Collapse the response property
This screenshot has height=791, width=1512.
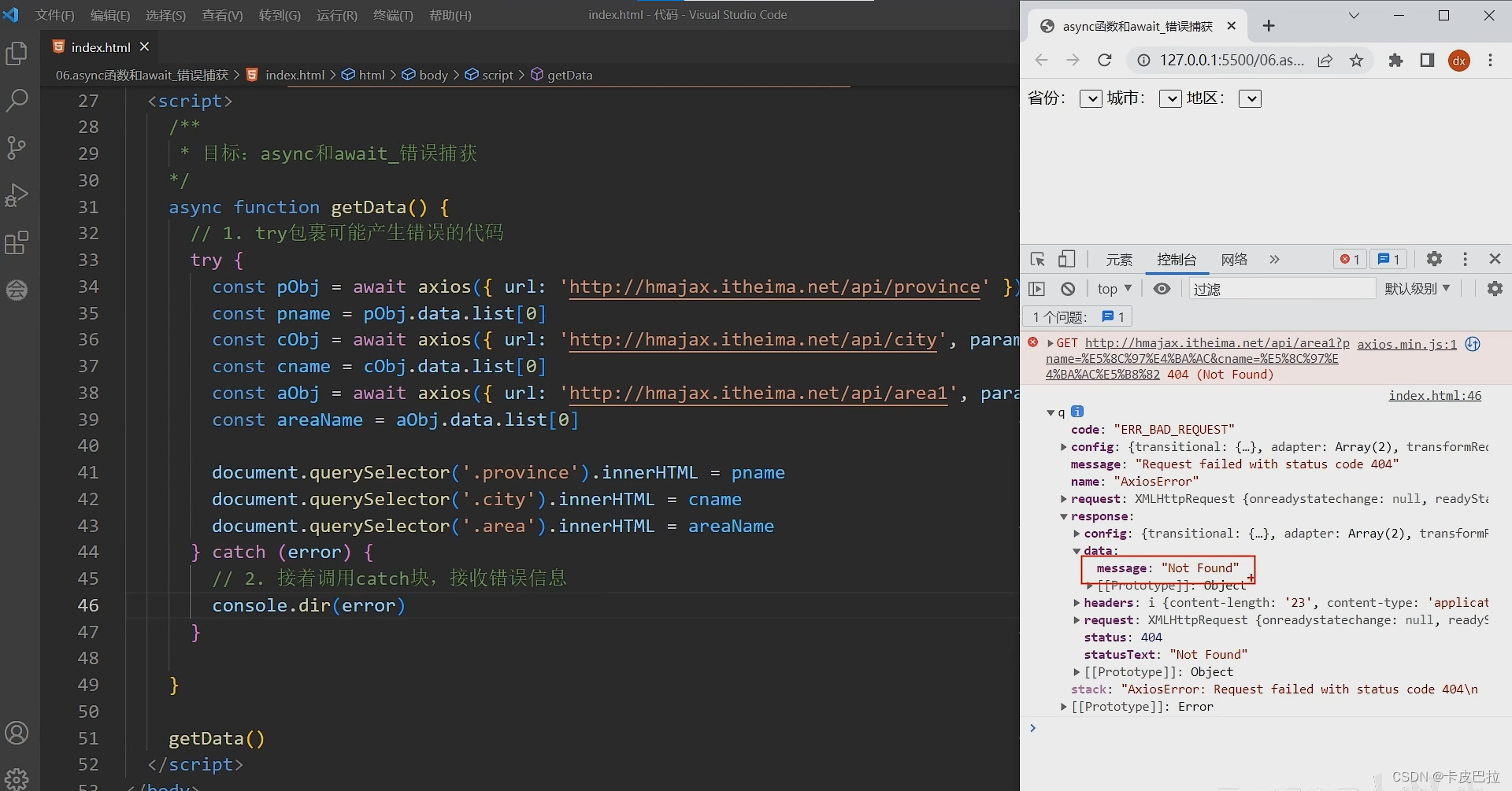point(1064,516)
